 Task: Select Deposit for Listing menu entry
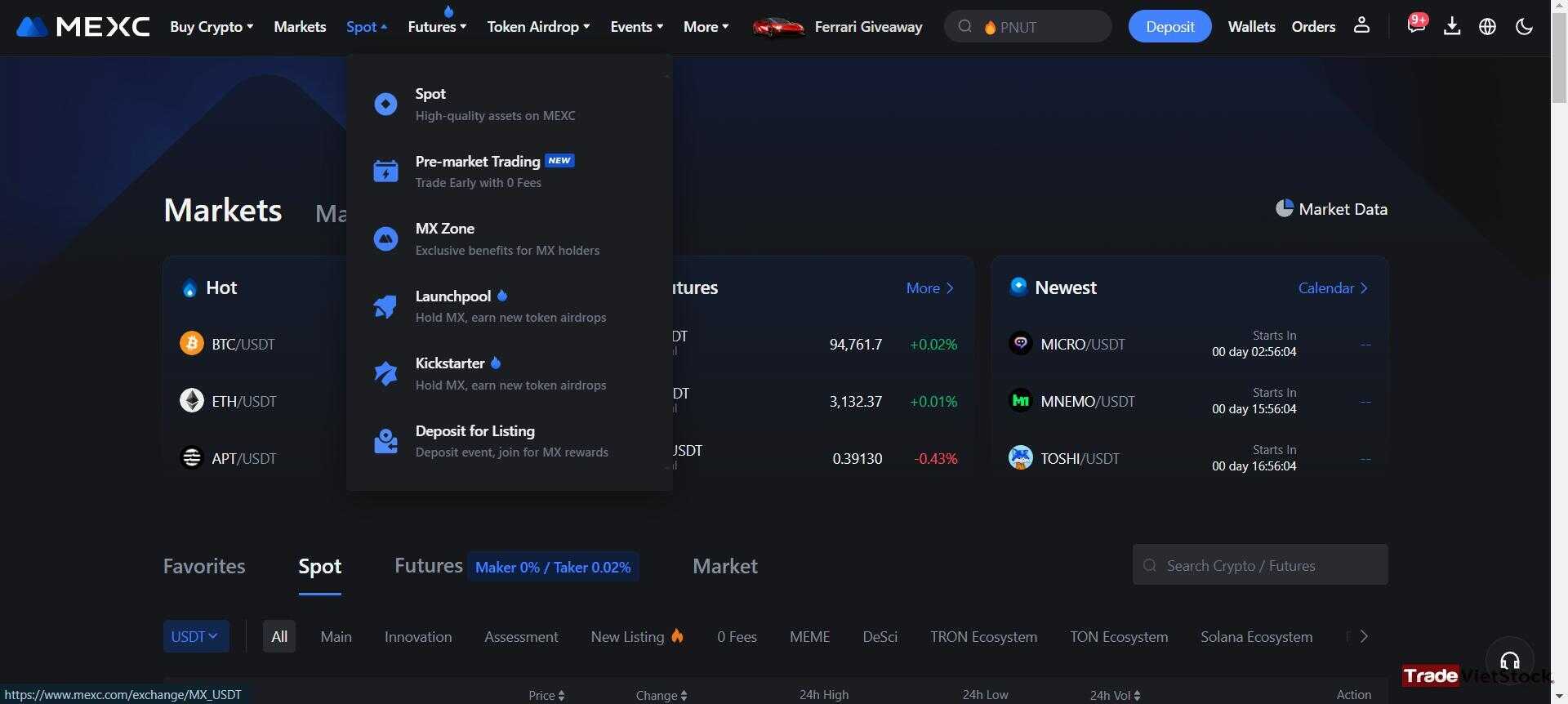(x=510, y=441)
